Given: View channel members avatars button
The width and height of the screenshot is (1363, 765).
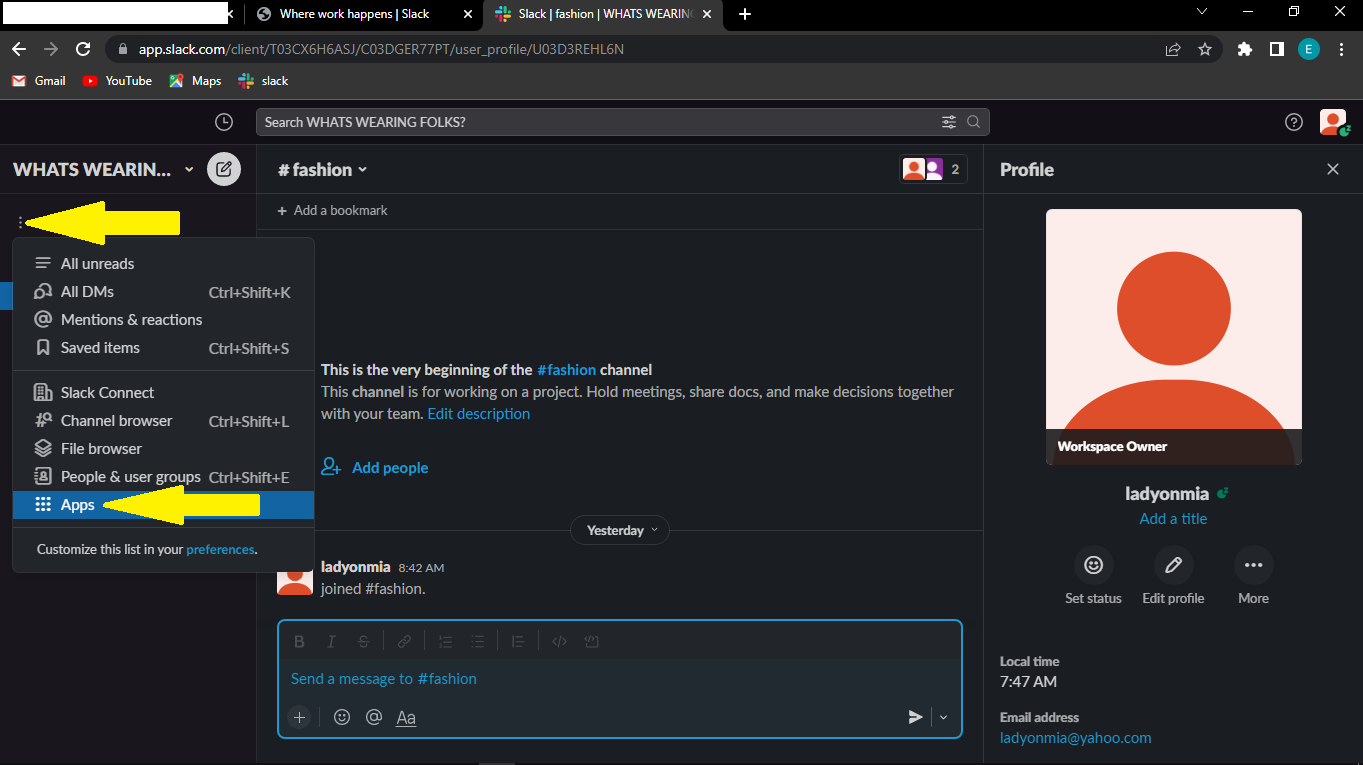Looking at the screenshot, I should pyautogui.click(x=934, y=169).
